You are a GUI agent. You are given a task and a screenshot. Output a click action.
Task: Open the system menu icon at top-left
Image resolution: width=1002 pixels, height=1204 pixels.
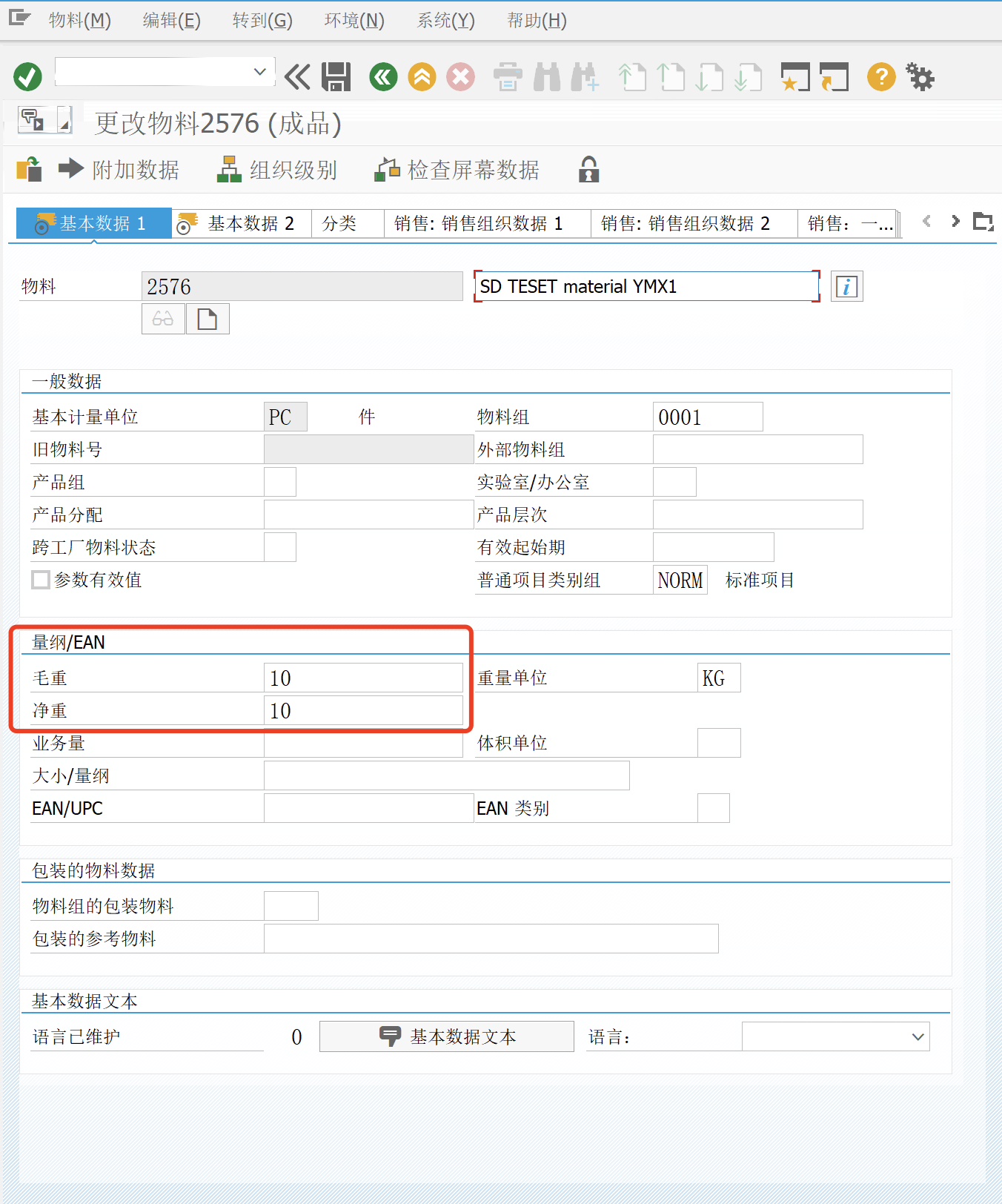(x=19, y=18)
